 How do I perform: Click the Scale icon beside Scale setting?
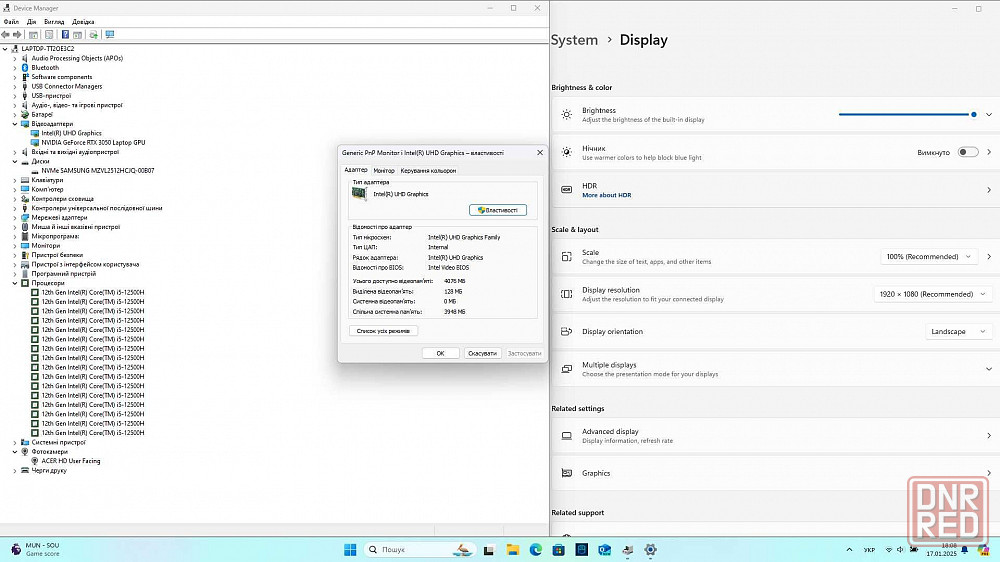tap(566, 256)
